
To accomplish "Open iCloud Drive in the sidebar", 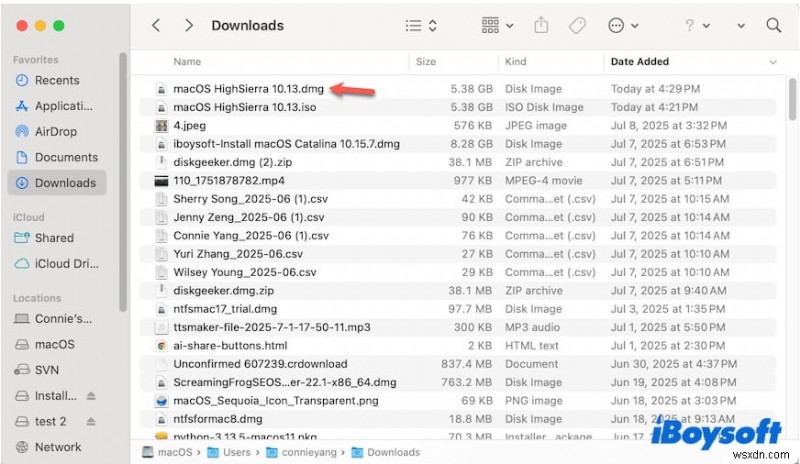I will tap(57, 263).
